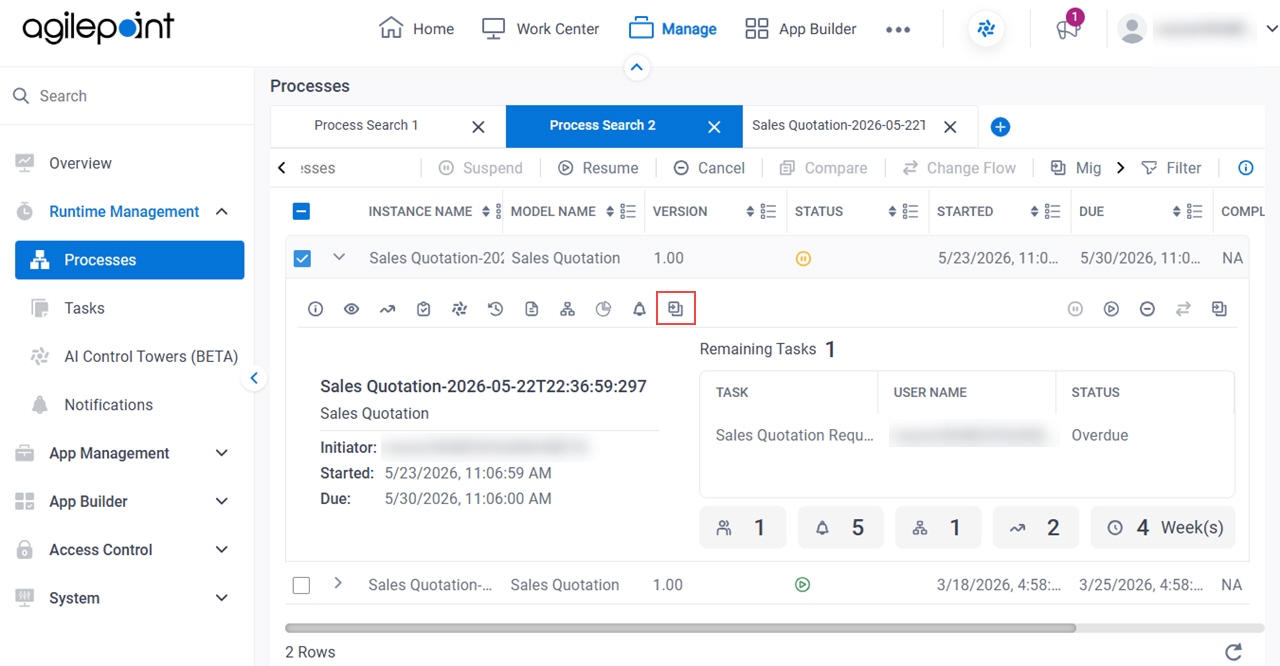Click the cancel minus icon on detail row's right side
Viewport: 1280px width, 666px height.
[1147, 309]
